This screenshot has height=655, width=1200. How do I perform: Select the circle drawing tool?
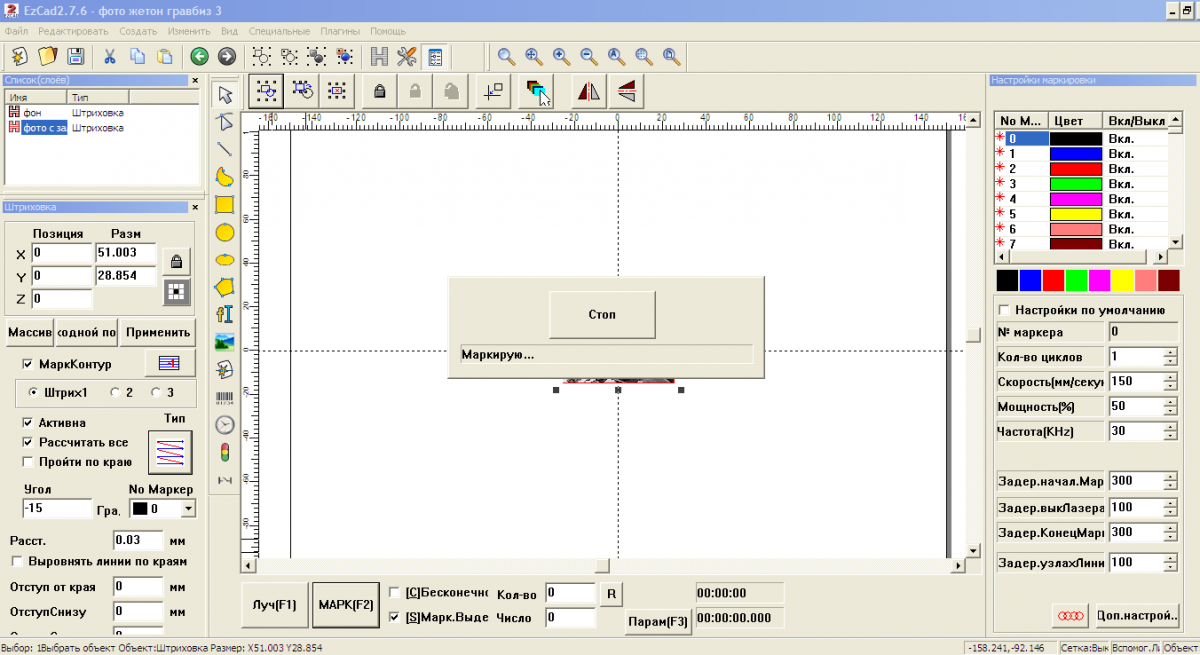(x=225, y=232)
